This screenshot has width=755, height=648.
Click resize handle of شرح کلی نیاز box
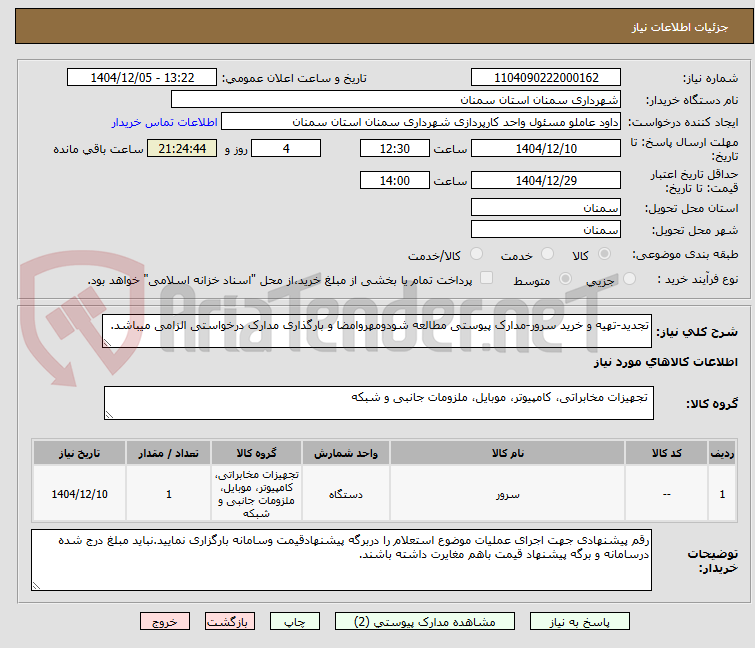pyautogui.click(x=107, y=343)
